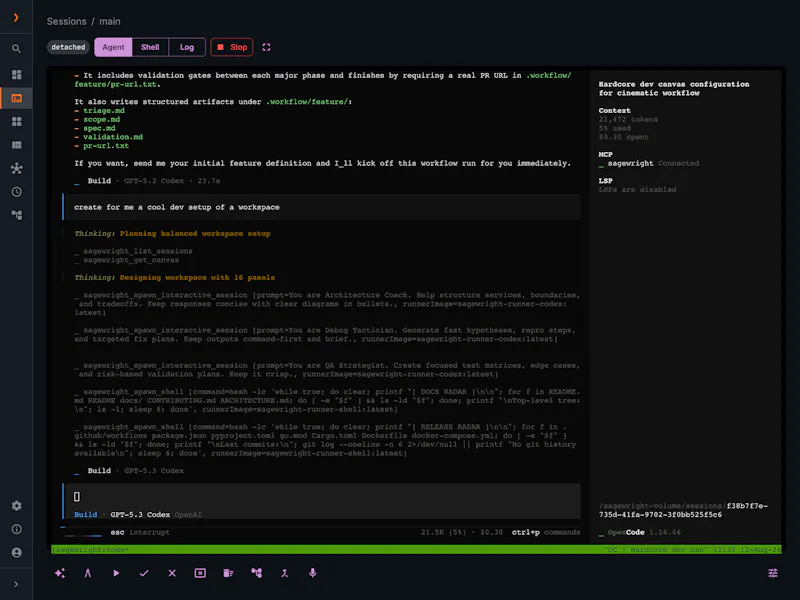Toggle fullscreen view of the terminal

click(x=266, y=47)
